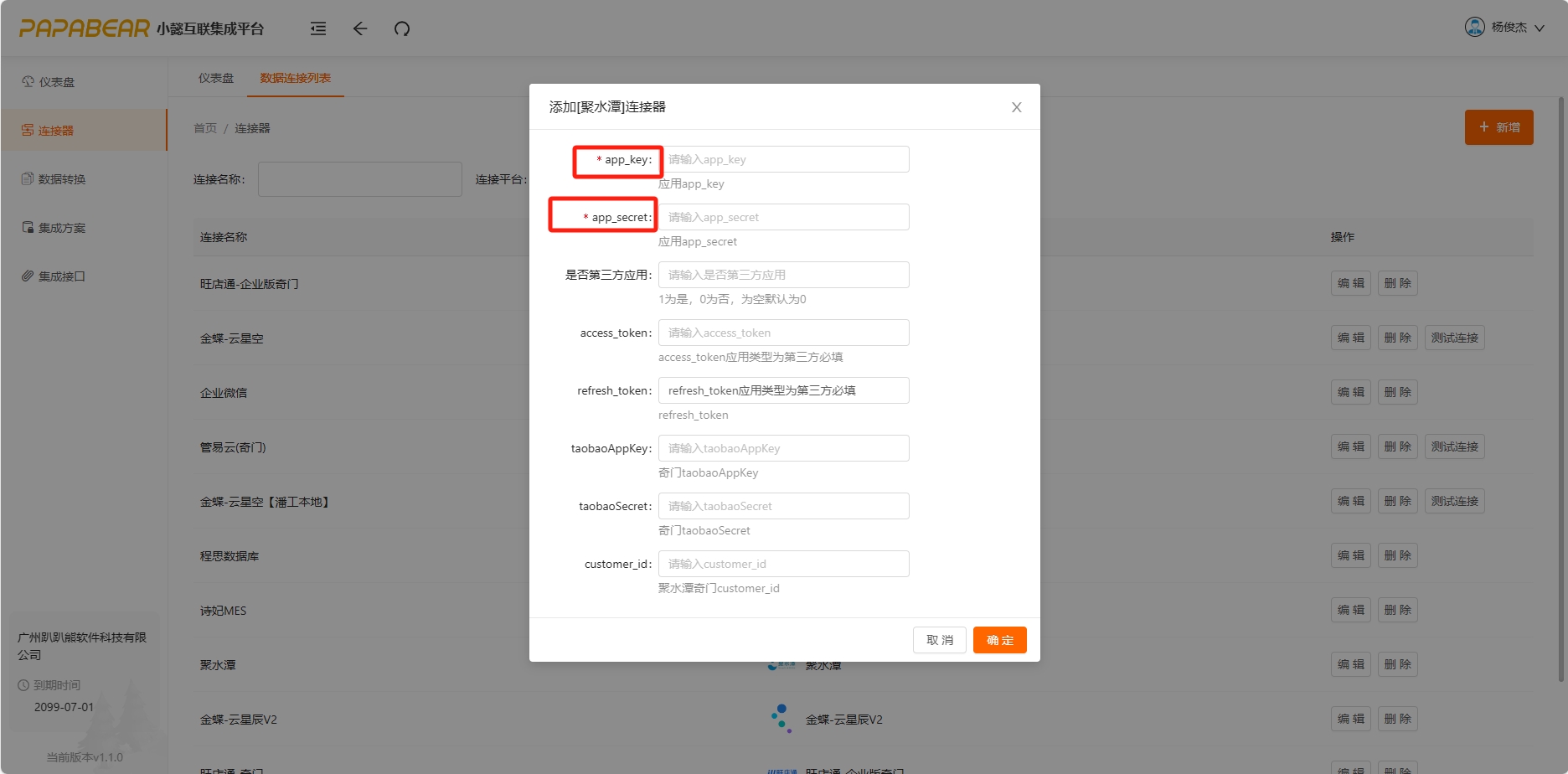Click the back arrow icon

coord(360,28)
